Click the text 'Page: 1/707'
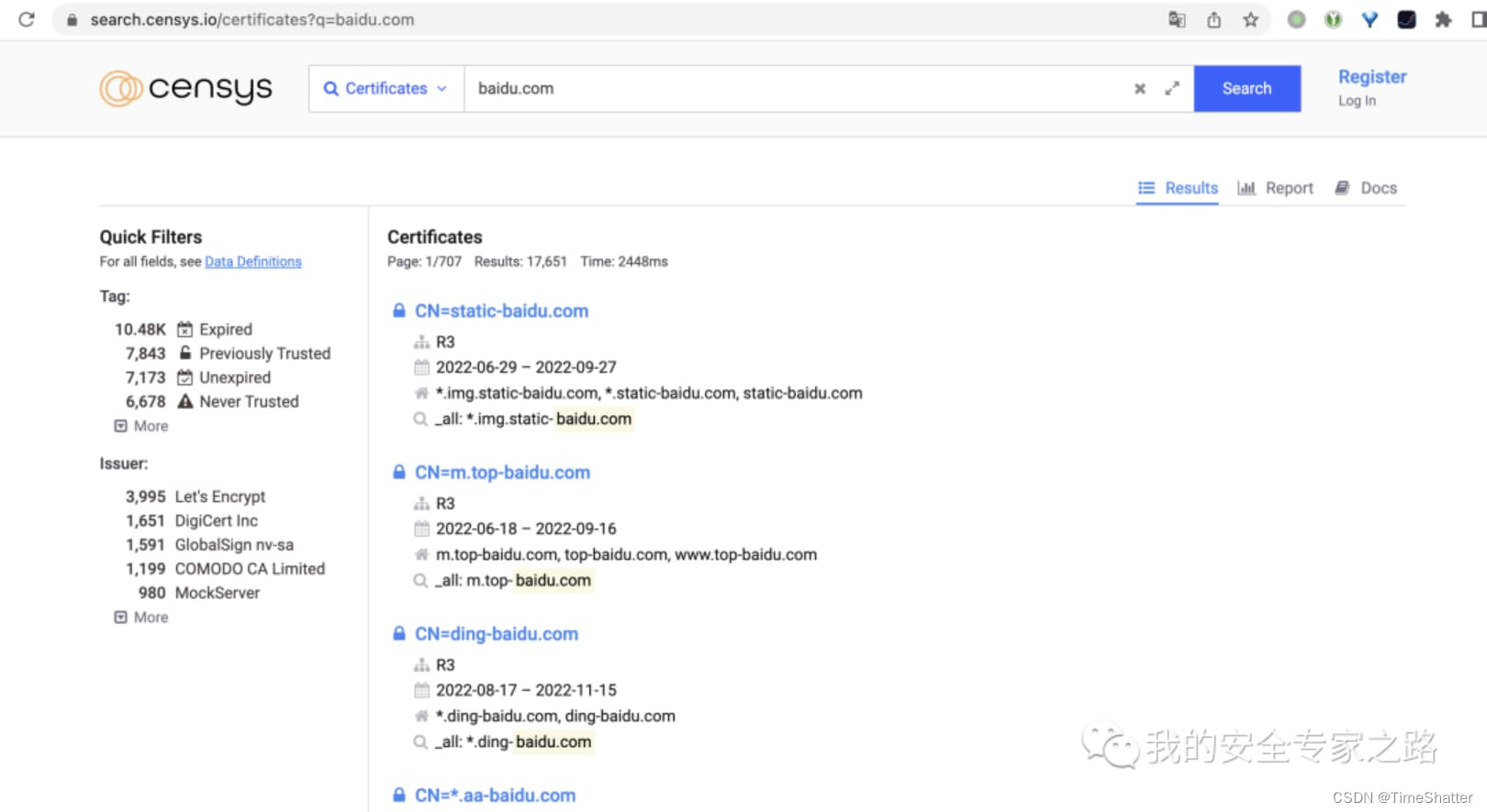 pyautogui.click(x=424, y=261)
